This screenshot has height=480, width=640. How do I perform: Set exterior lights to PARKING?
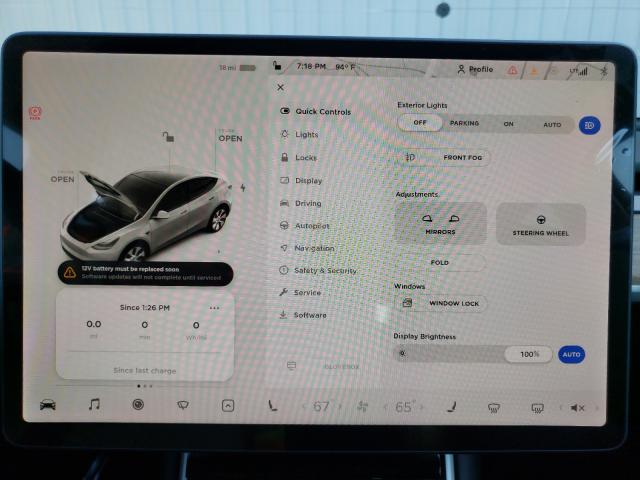point(464,123)
